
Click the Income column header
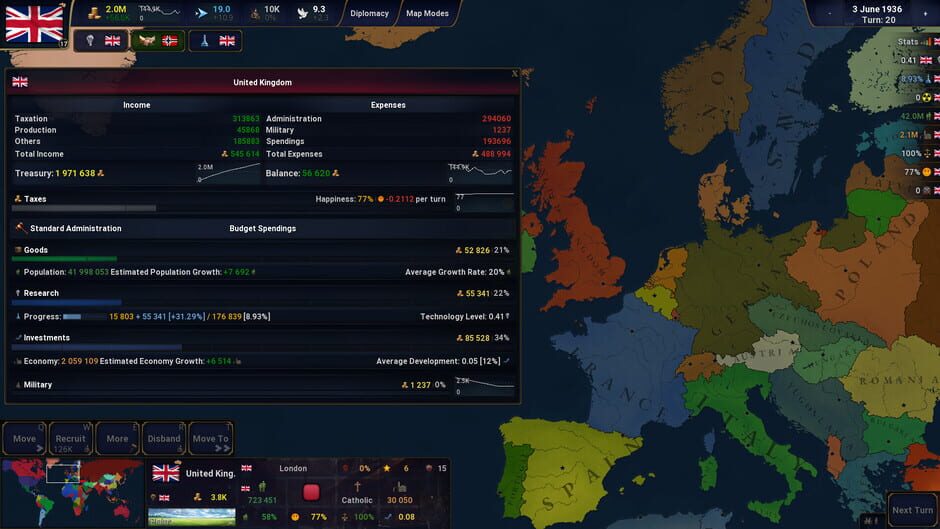(137, 105)
